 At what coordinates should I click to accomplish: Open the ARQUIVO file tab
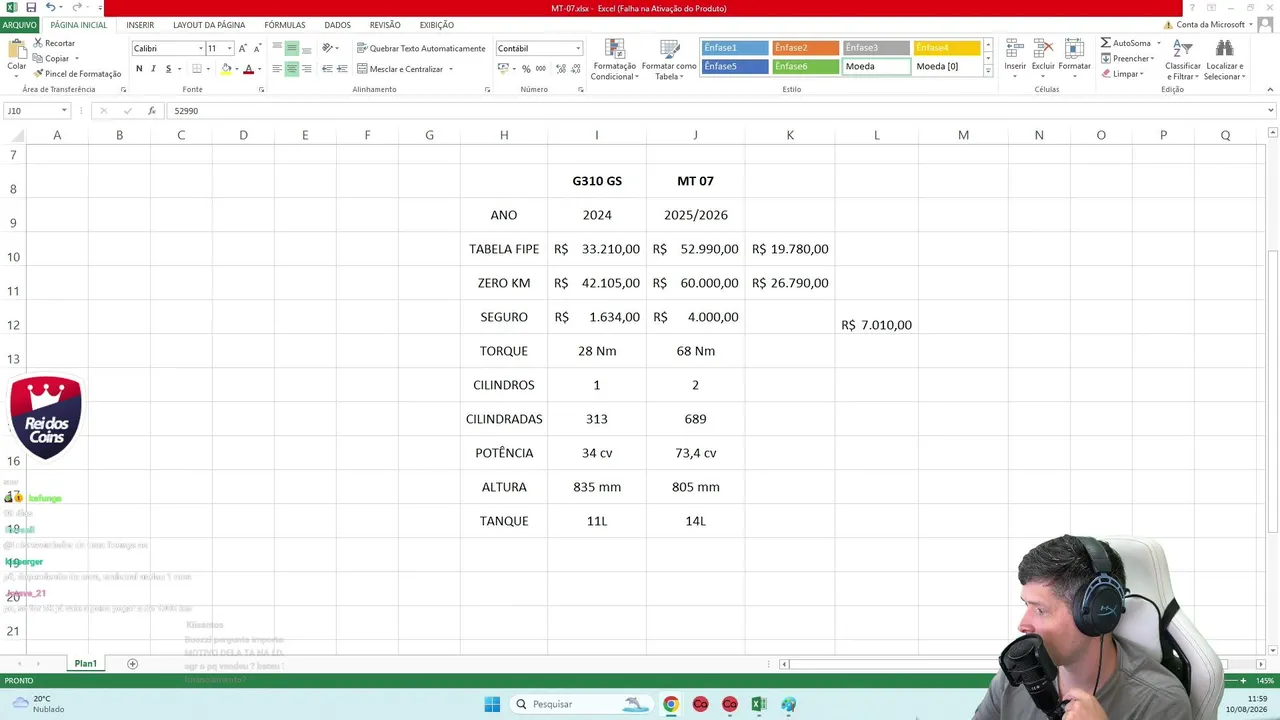click(19, 25)
